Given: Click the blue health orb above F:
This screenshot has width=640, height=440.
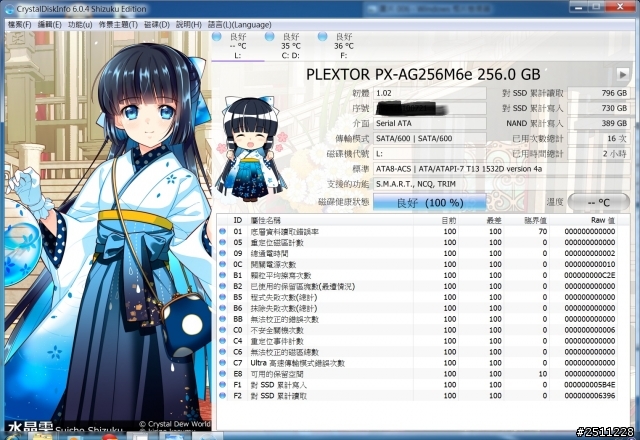Looking at the screenshot, I should click(x=322, y=36).
